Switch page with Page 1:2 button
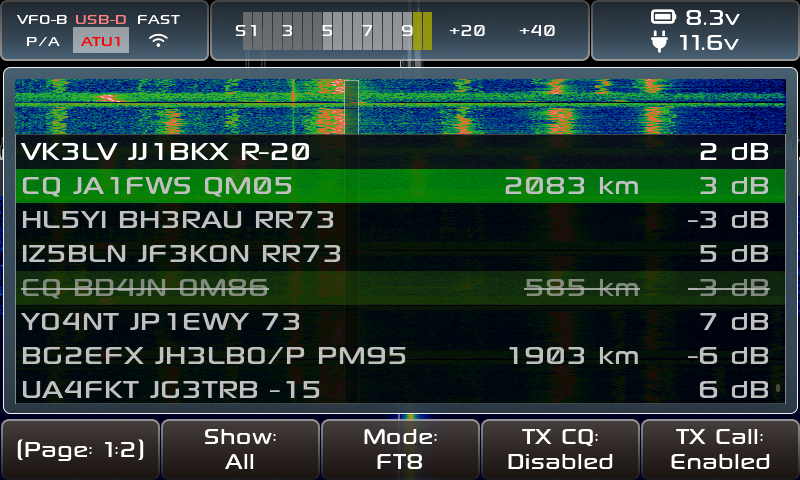The image size is (800, 480). point(81,450)
